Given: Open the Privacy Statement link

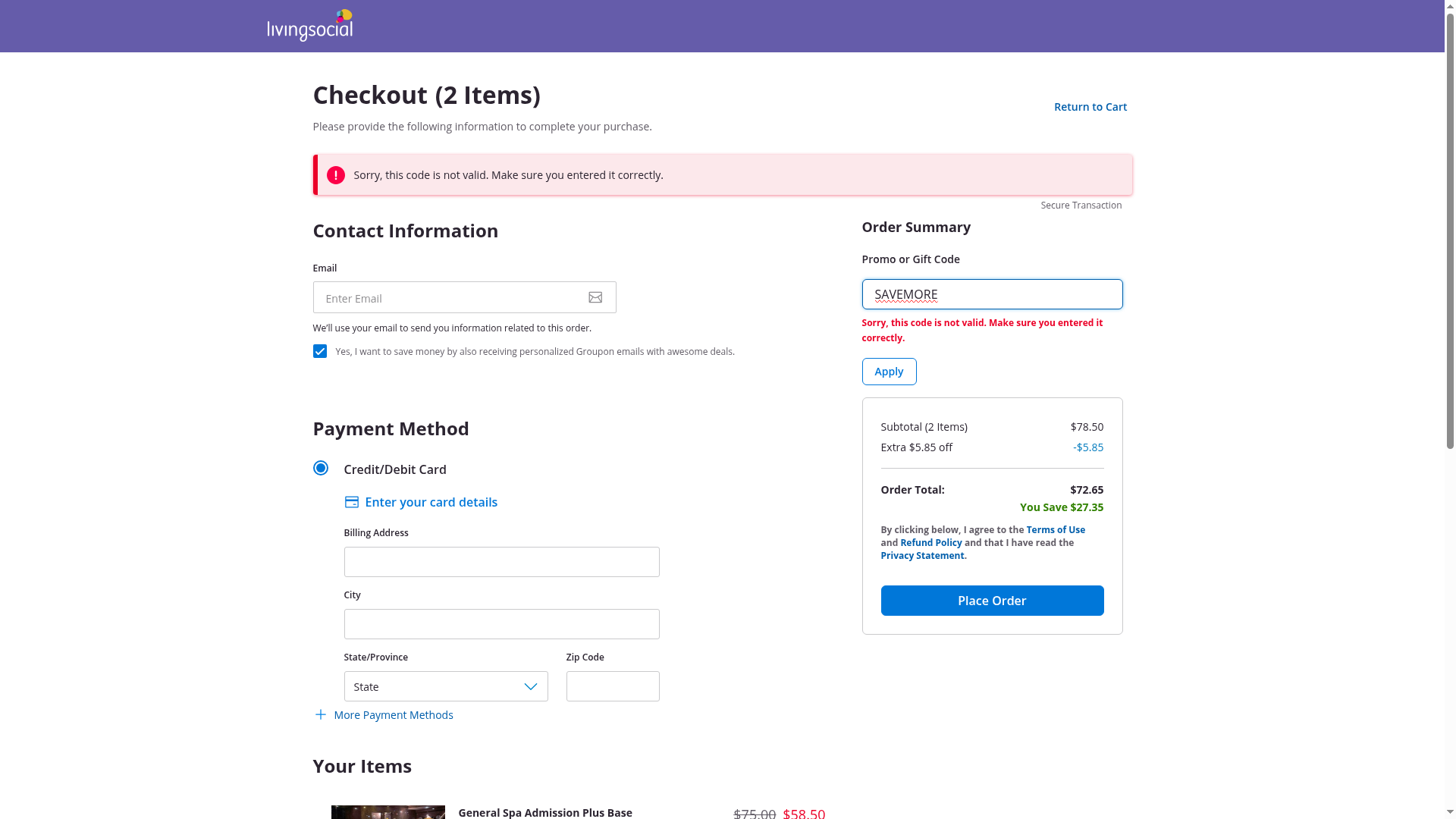Looking at the screenshot, I should [922, 556].
